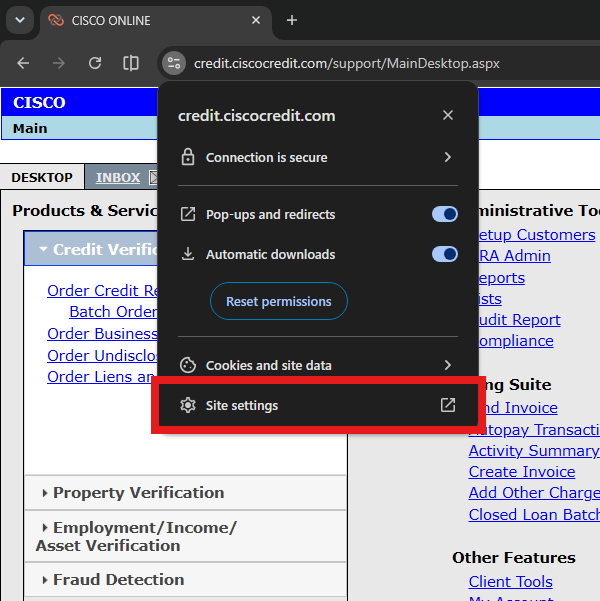Open Audit Report link
This screenshot has height=601, width=600.
click(520, 320)
